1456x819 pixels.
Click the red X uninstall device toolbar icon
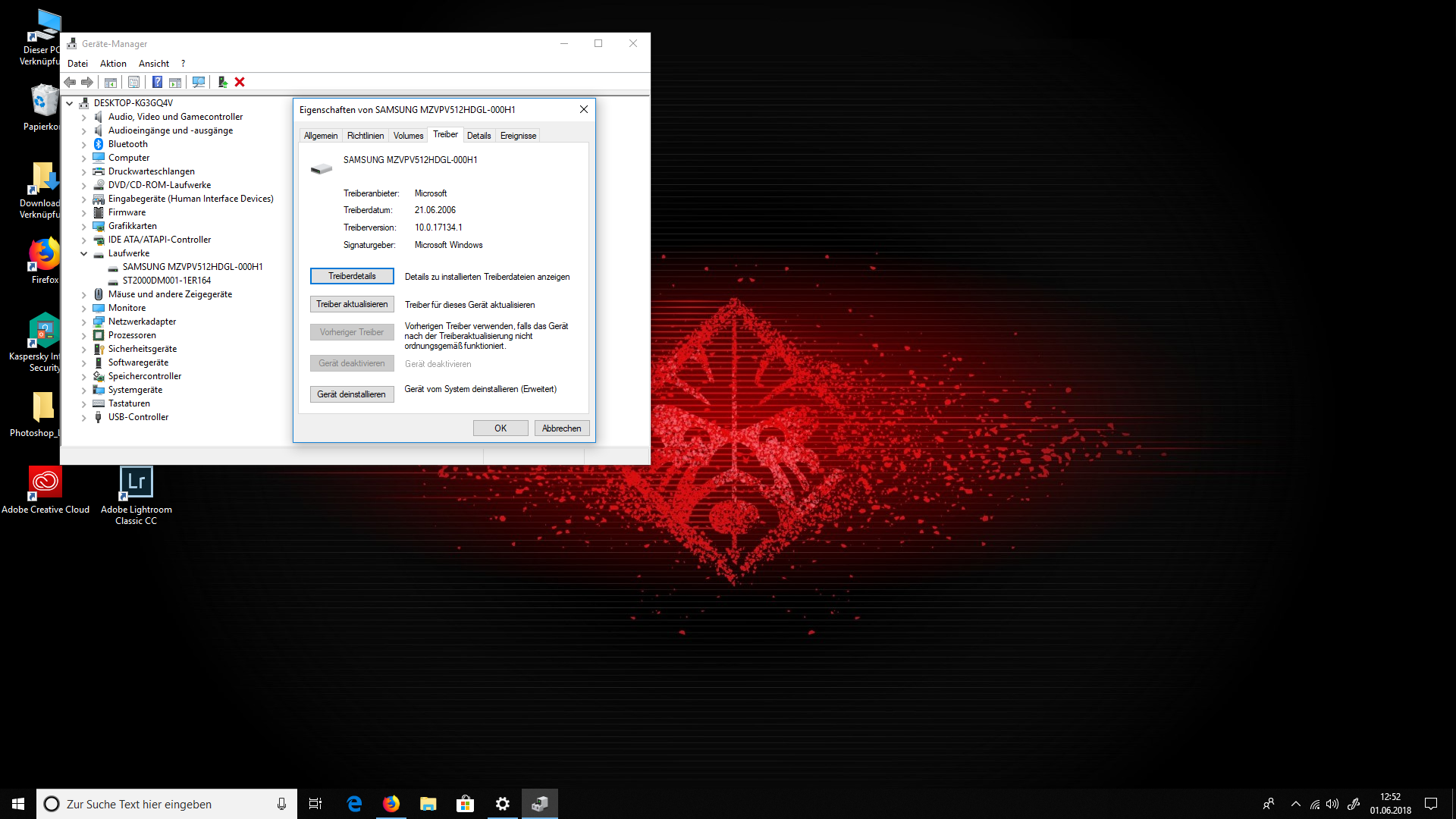coord(240,82)
